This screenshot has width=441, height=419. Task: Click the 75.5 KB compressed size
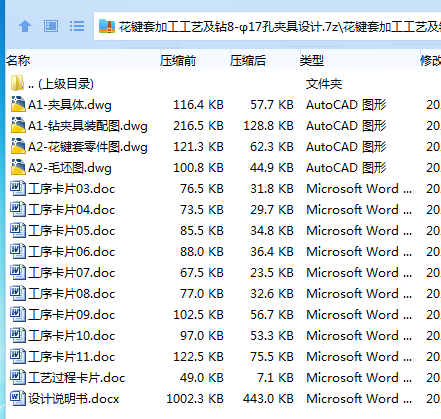272,357
